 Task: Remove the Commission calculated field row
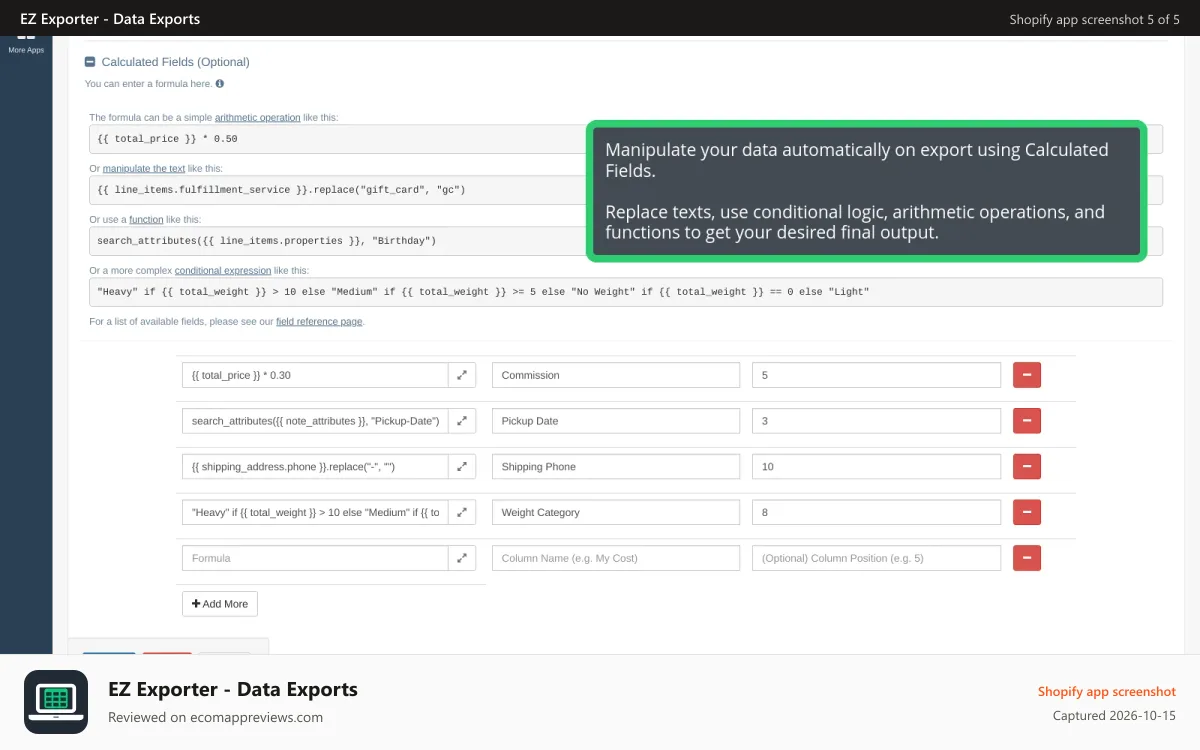click(x=1027, y=375)
